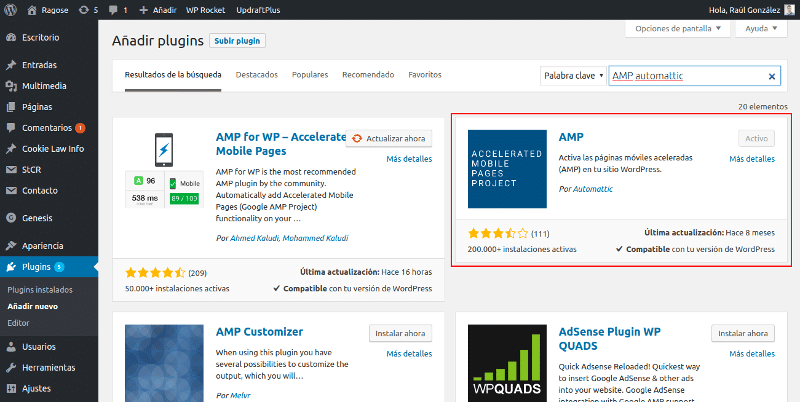Open author Mohammed Kaludi link
Screen dimensions: 800x402
pyautogui.click(x=315, y=238)
